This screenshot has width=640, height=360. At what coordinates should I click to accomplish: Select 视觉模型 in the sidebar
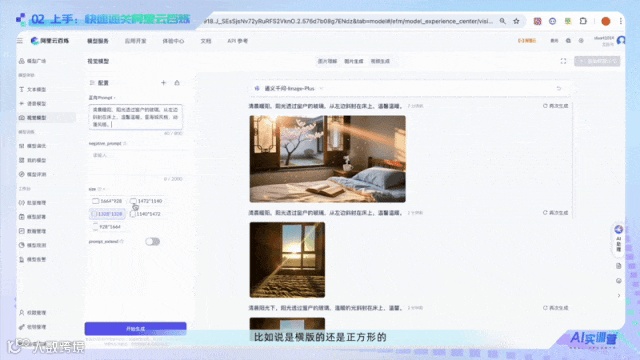(33, 118)
